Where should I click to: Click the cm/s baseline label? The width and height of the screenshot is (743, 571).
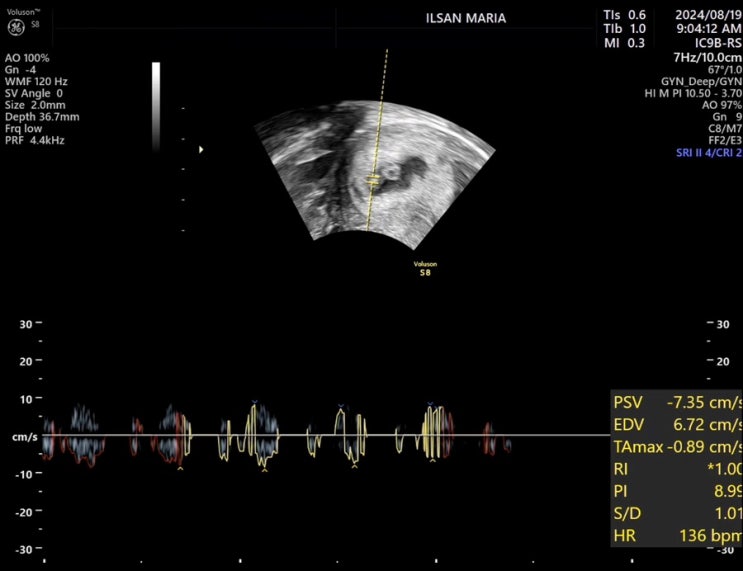point(25,437)
